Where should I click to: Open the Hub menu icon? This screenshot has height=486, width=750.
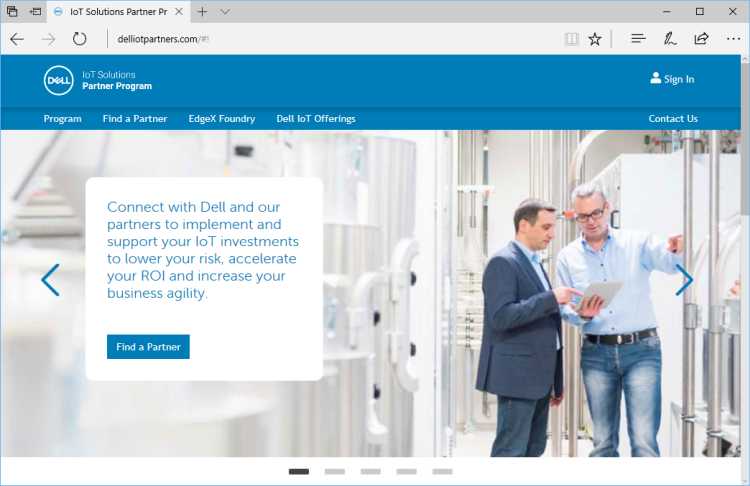tap(638, 39)
